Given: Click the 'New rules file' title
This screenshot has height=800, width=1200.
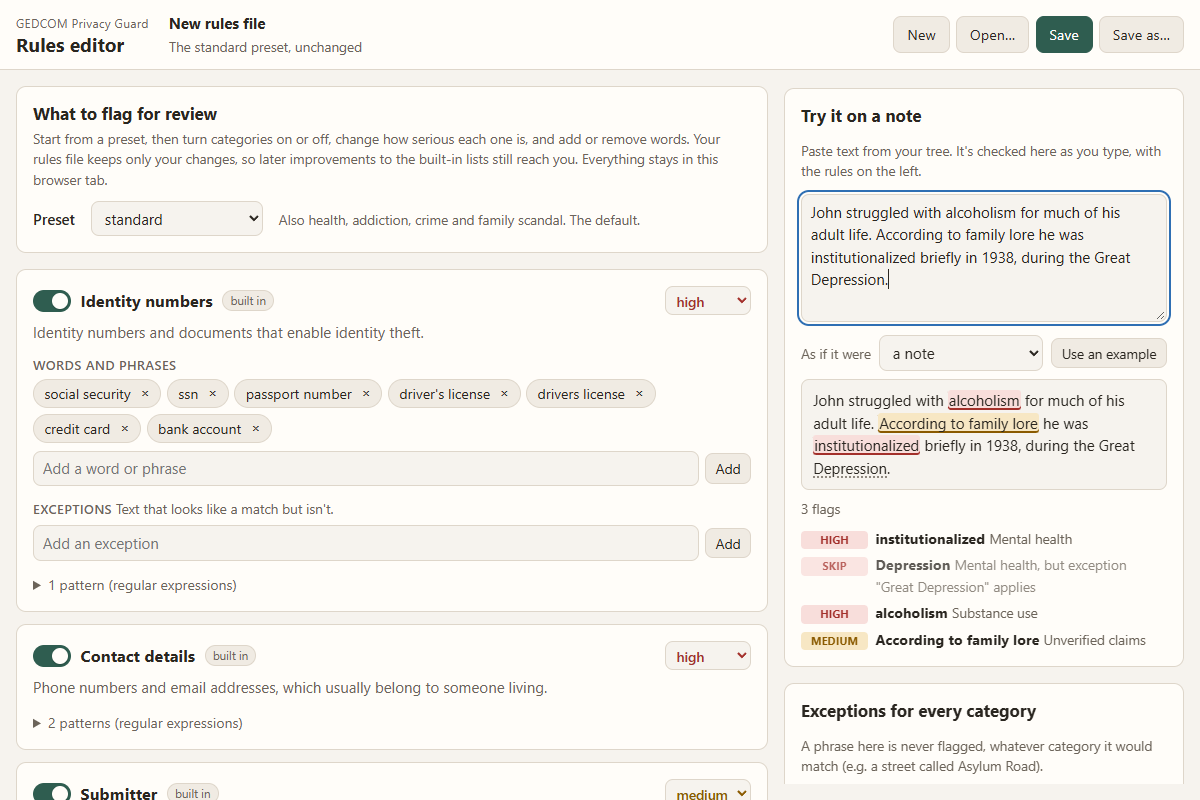Looking at the screenshot, I should tap(217, 23).
